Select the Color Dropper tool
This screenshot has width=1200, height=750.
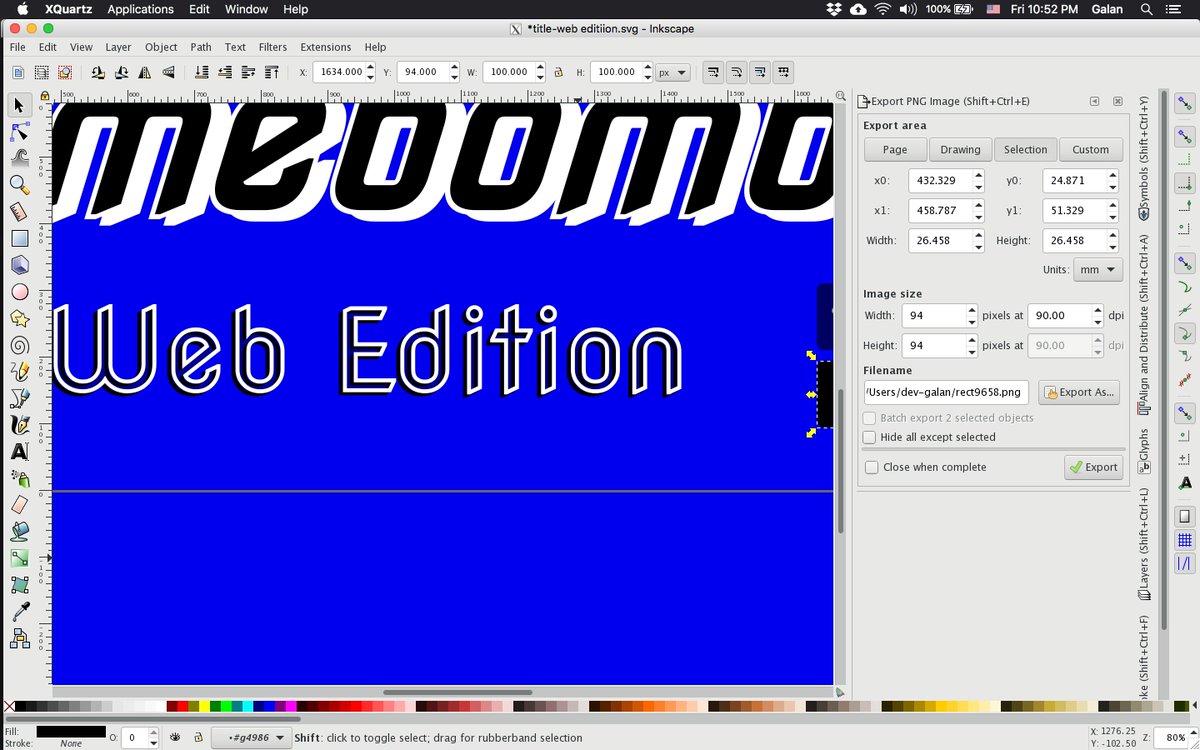(x=19, y=611)
